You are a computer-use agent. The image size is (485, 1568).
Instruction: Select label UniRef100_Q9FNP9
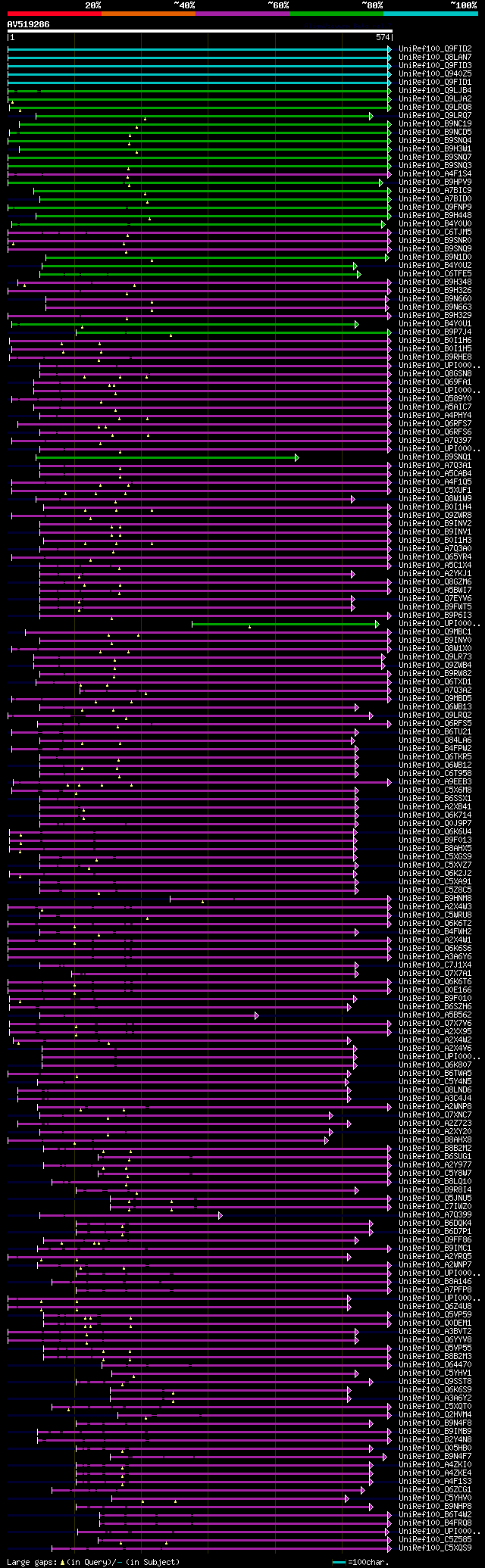[x=435, y=207]
